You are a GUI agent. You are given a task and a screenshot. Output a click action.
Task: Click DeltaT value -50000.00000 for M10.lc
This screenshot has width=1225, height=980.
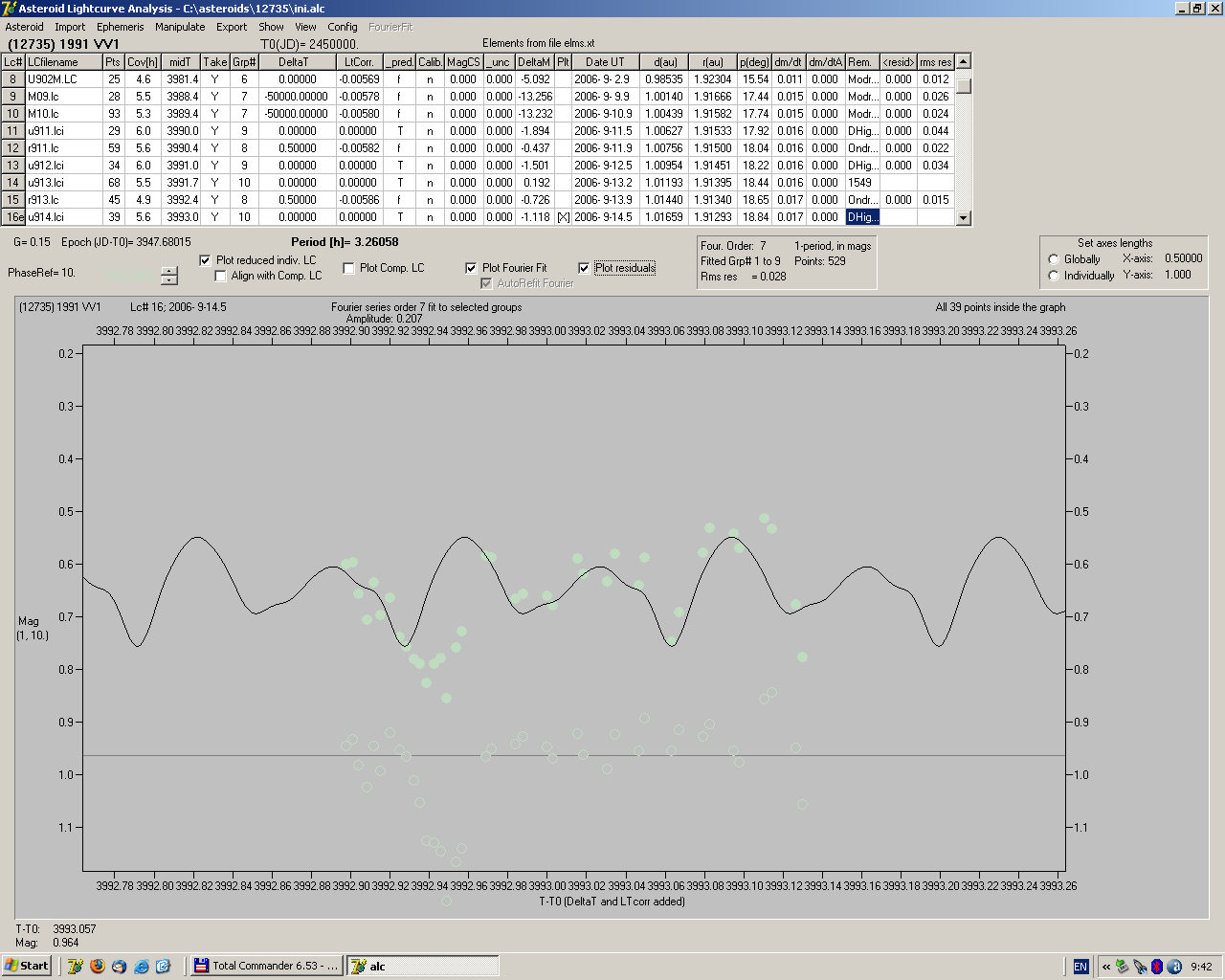(x=297, y=114)
